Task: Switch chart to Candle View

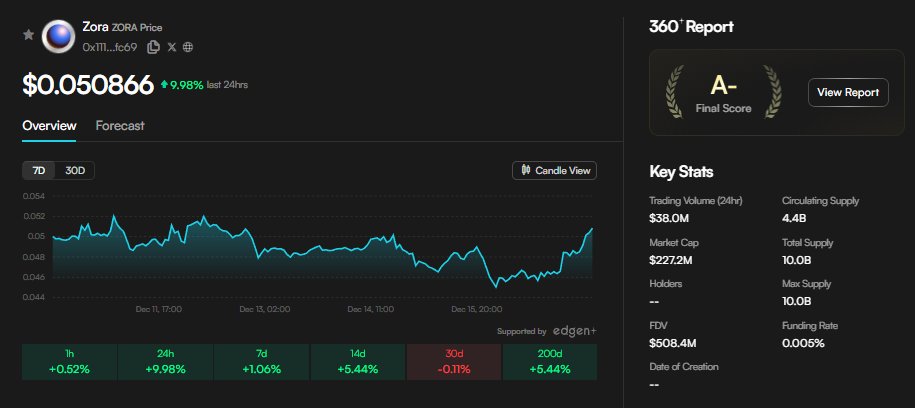Action: click(x=554, y=170)
